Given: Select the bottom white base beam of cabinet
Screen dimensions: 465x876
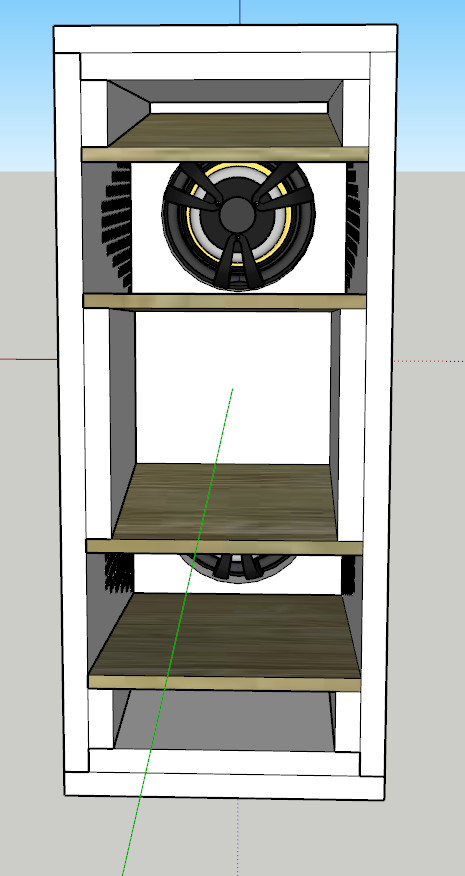Looking at the screenshot, I should click(224, 785).
